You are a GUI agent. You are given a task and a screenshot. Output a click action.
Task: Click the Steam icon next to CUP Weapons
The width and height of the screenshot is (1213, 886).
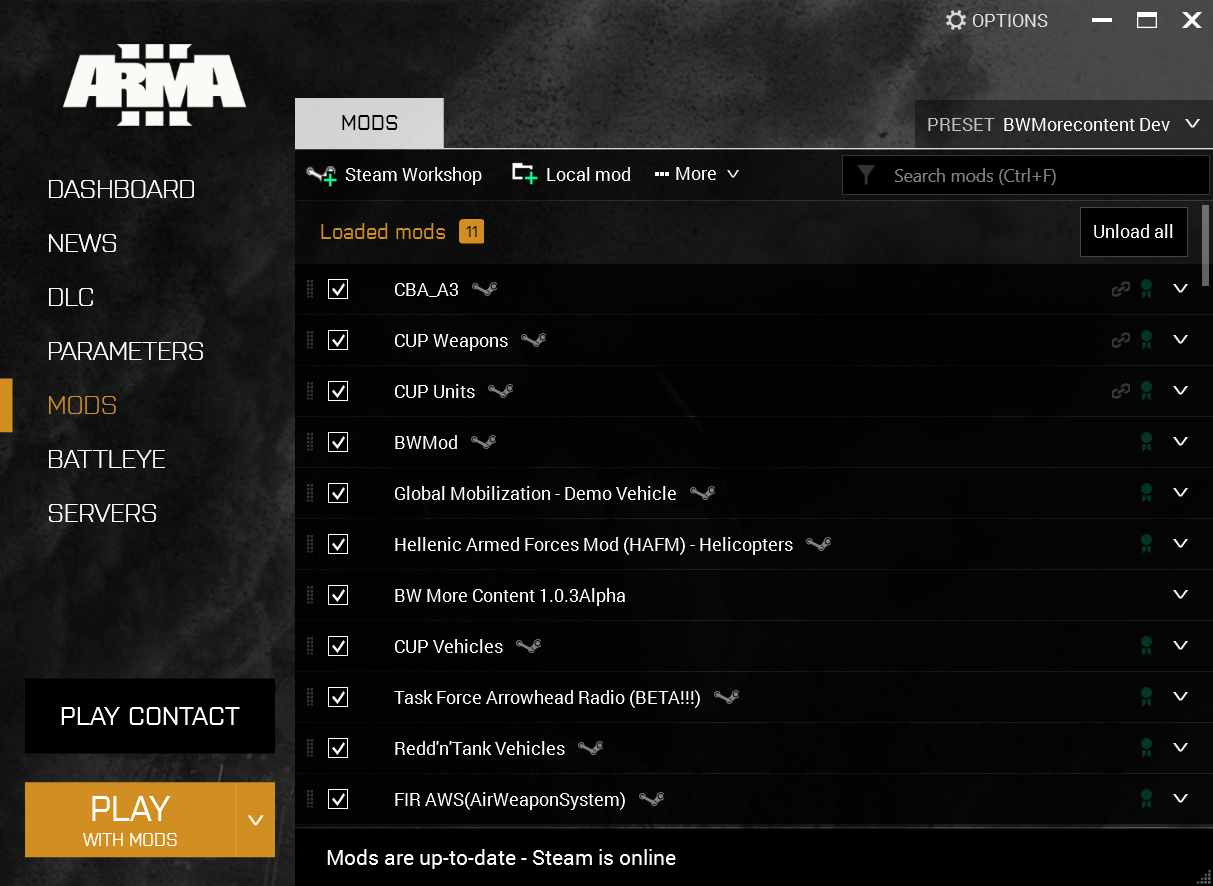[x=534, y=340]
